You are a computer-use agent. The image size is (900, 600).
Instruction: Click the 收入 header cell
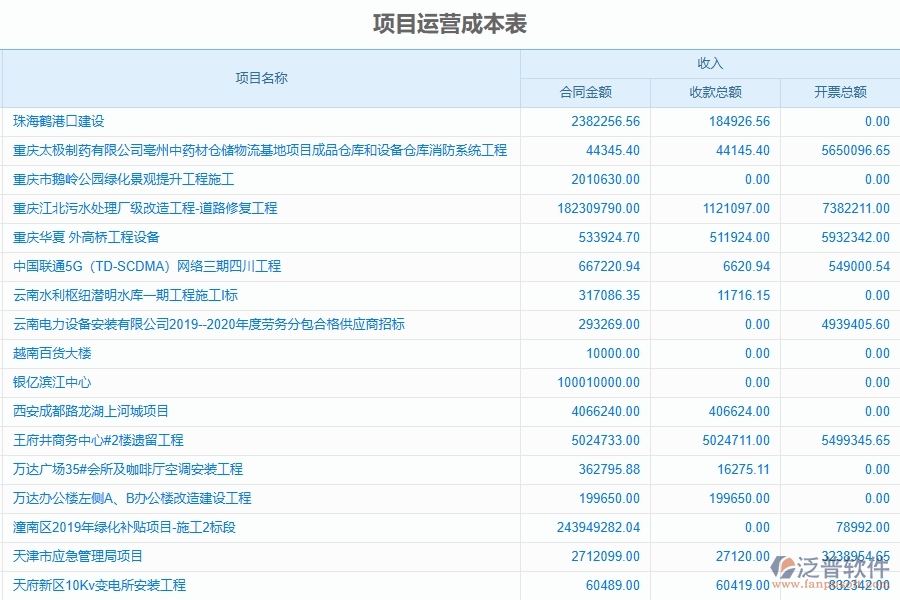[x=709, y=62]
